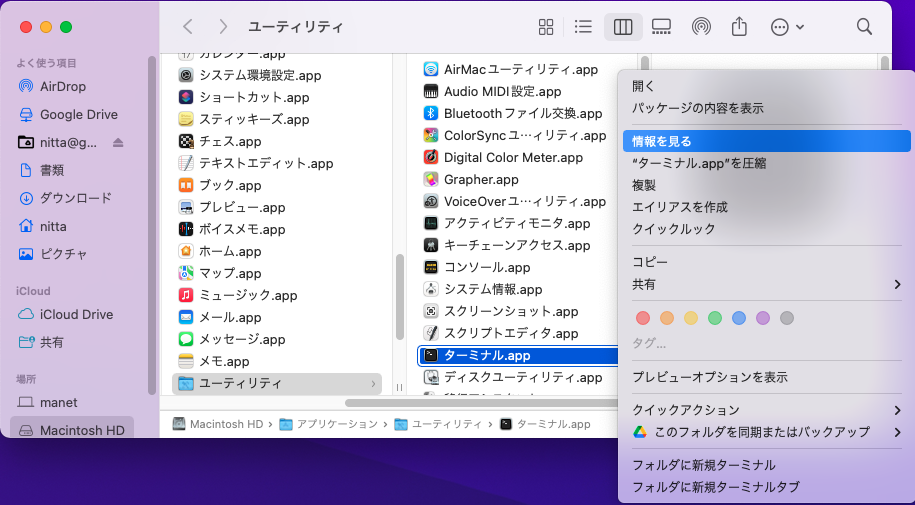Switch to icon grid view
This screenshot has height=505, width=915.
pos(546,27)
